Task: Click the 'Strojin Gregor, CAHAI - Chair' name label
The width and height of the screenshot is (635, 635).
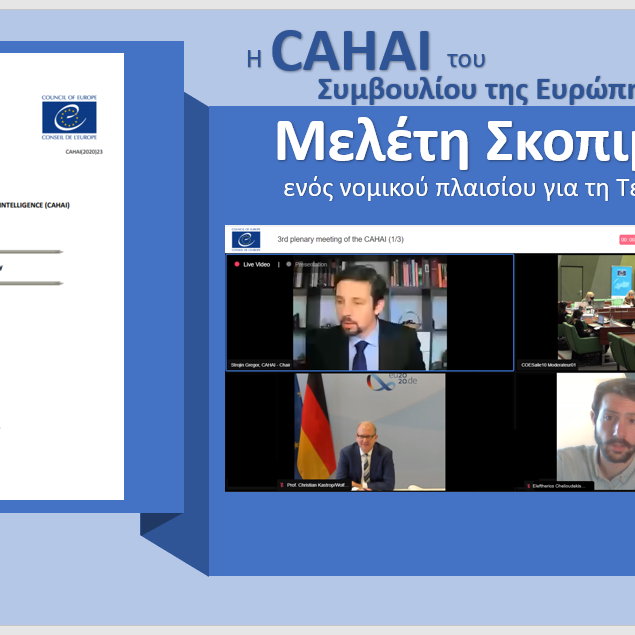Action: tap(260, 365)
